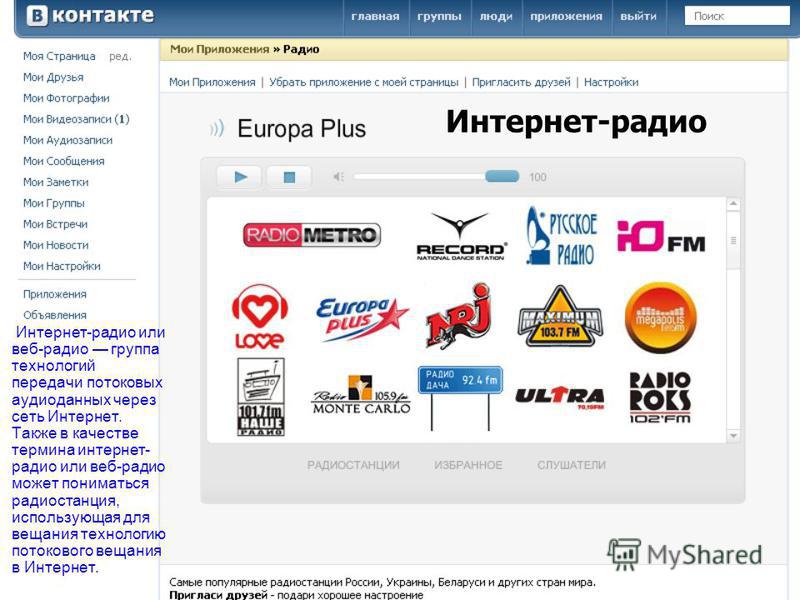Screen dimensions: 800x600
Task: Click Мои Приложения link under breadcrumb
Action: click(212, 82)
